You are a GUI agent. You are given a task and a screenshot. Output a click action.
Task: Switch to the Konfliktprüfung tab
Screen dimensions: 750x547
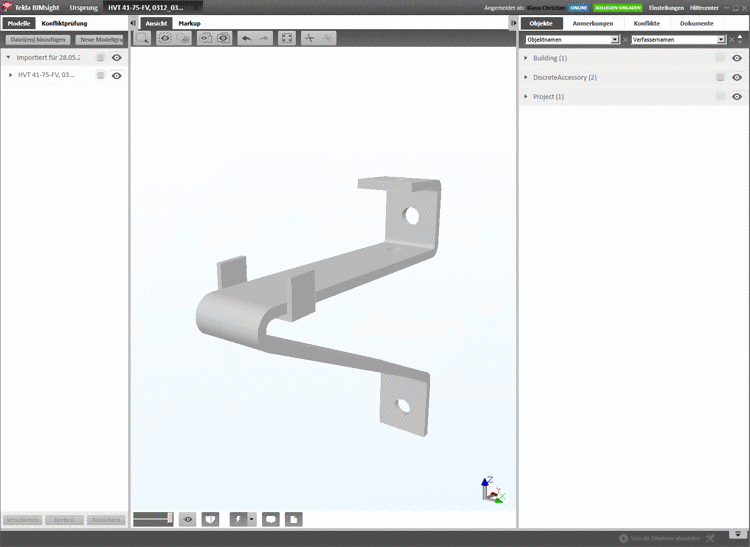click(65, 23)
